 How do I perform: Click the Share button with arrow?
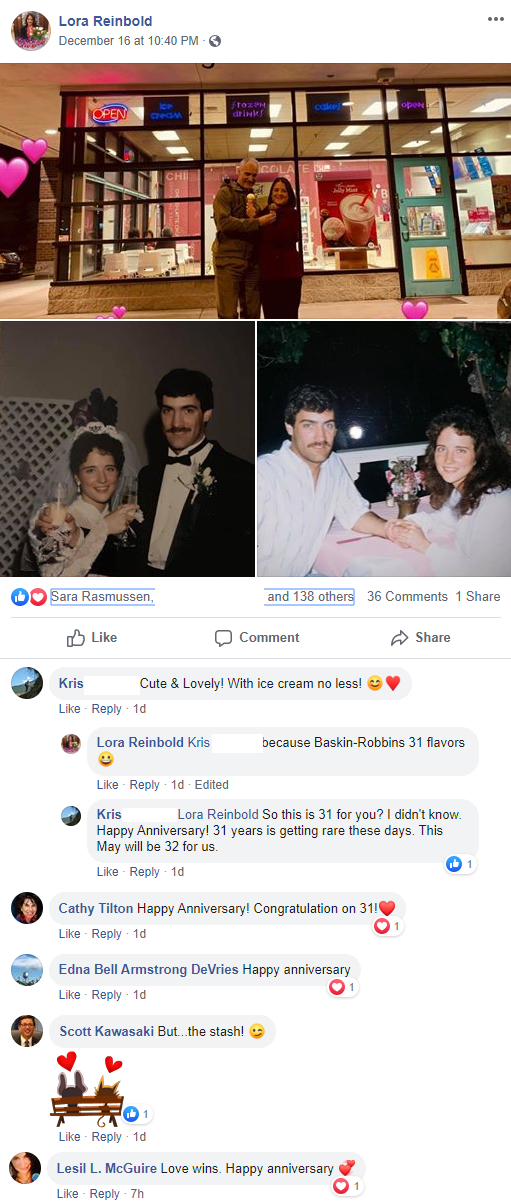coord(420,637)
